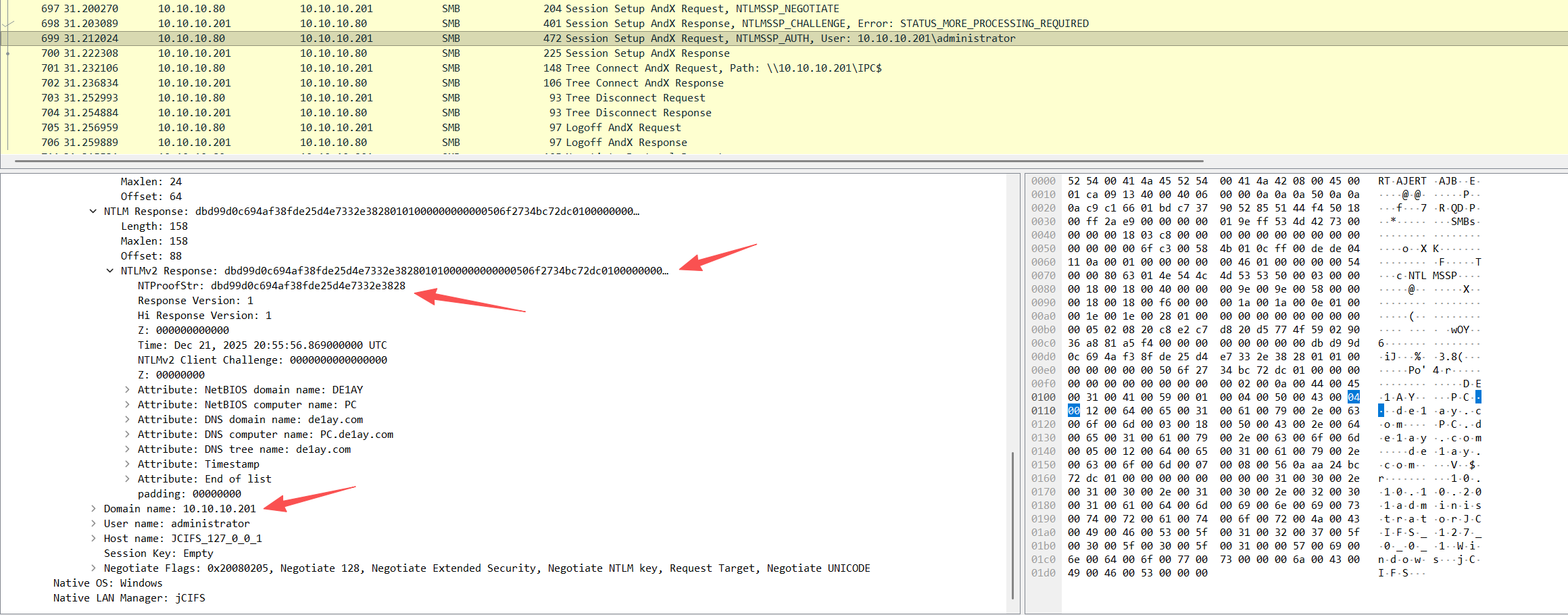Collapse the NTLM Response tree node

tap(93, 212)
